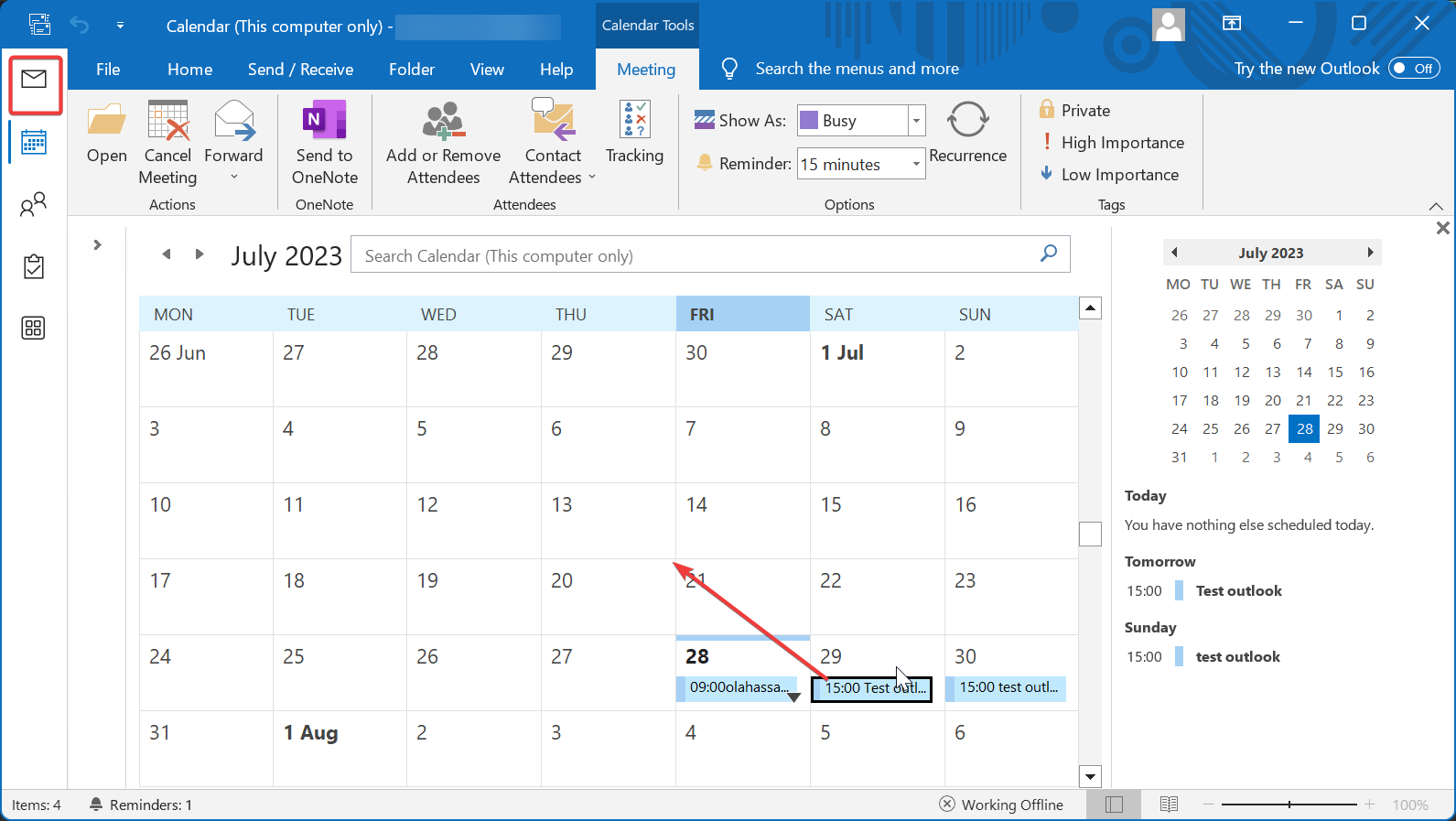Open the Tasks clipboard icon
Viewport: 1456px width, 821px height.
[x=34, y=266]
